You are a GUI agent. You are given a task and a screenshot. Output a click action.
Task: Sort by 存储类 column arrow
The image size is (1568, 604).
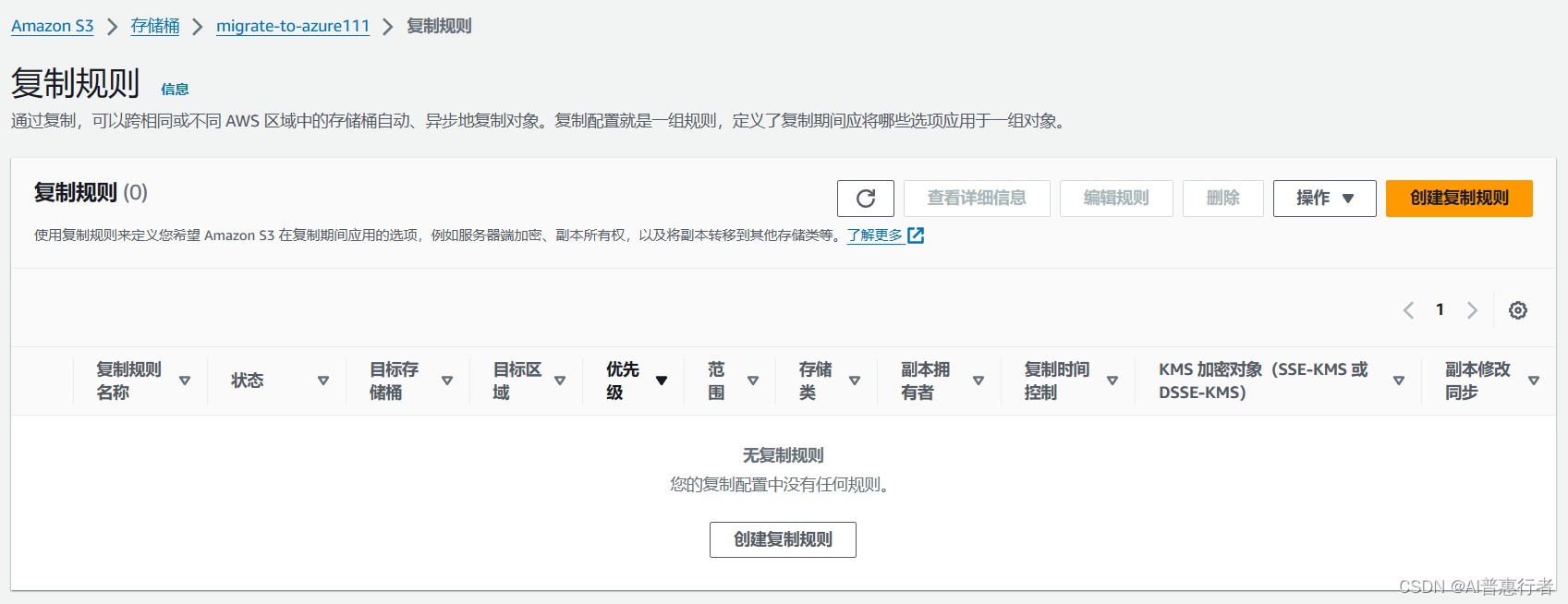[x=855, y=381]
